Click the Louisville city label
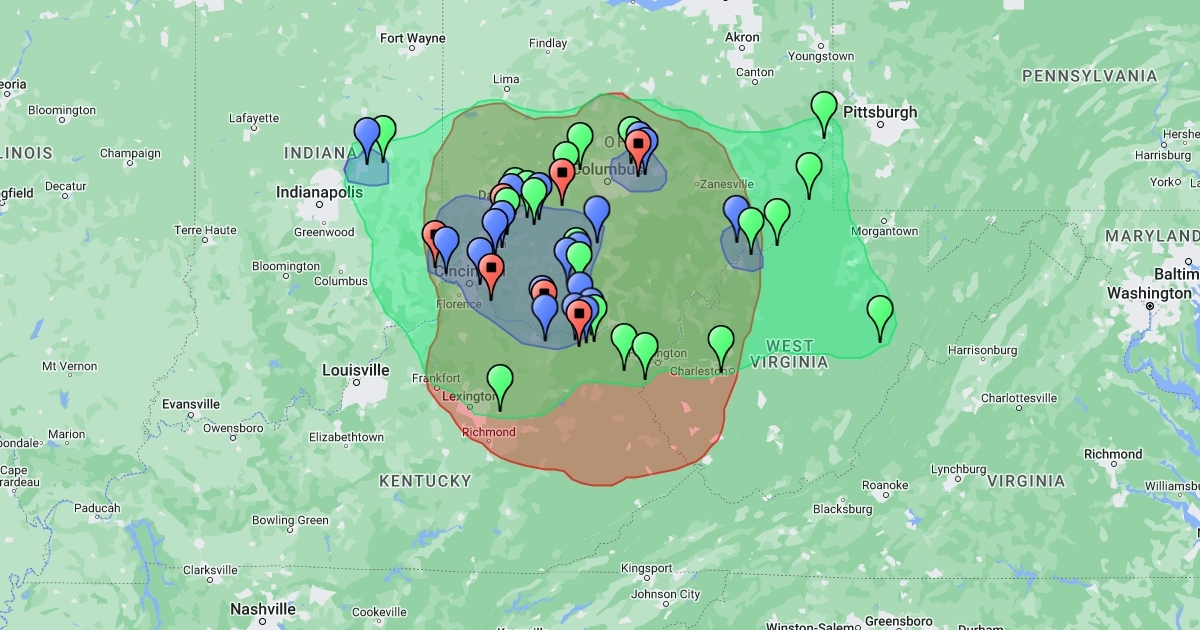1200x630 pixels. point(355,370)
